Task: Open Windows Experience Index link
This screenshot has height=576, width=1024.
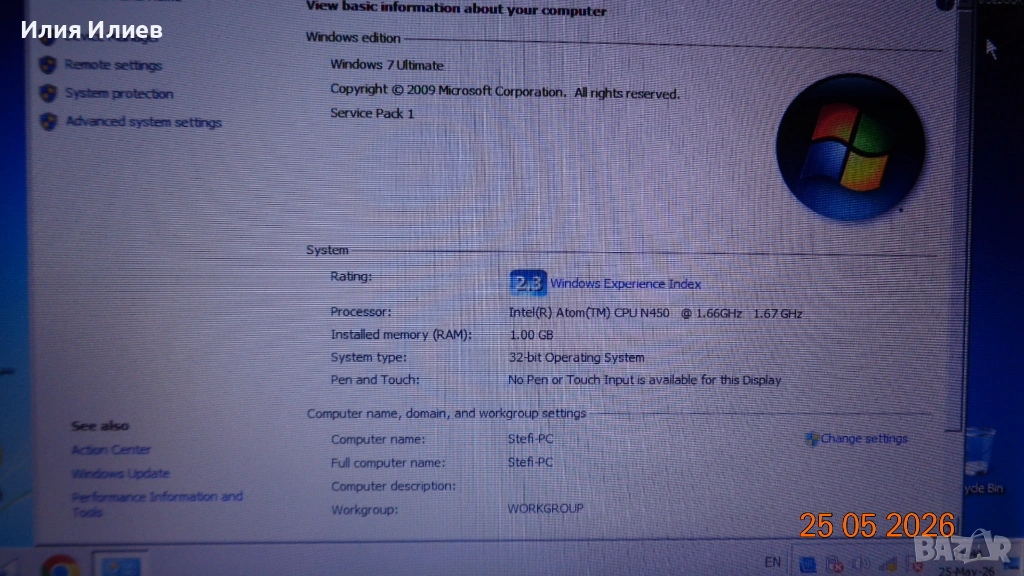Action: click(625, 284)
